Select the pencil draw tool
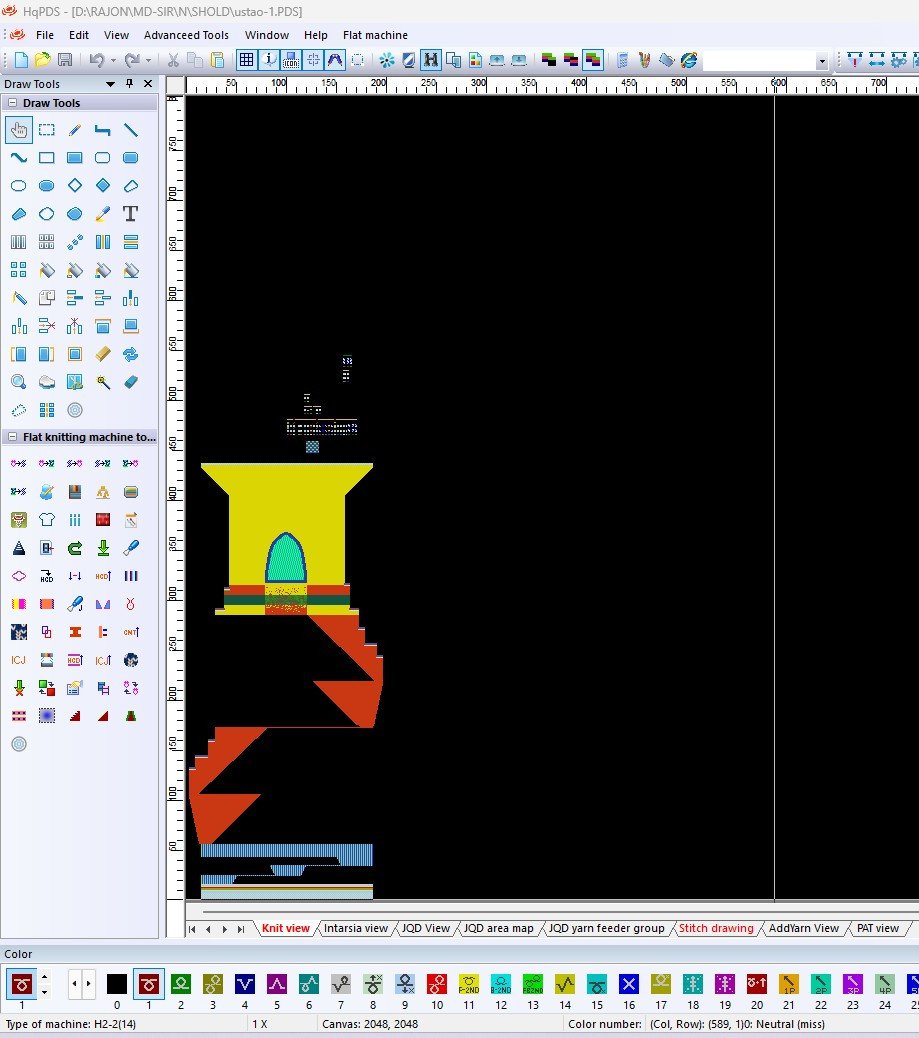 point(74,130)
